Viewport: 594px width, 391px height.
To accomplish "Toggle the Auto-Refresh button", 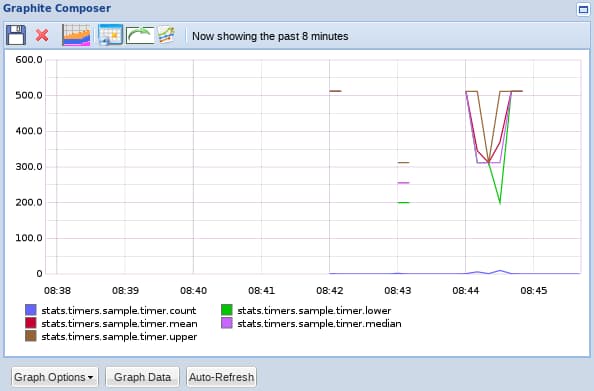I will click(222, 377).
